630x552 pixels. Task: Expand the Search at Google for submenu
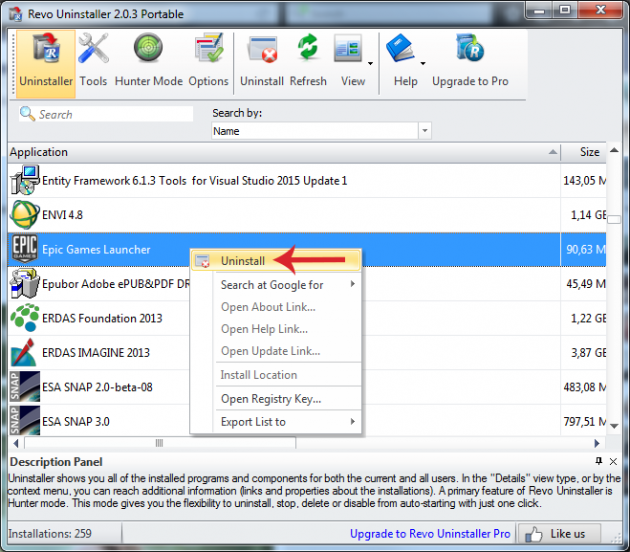click(275, 285)
